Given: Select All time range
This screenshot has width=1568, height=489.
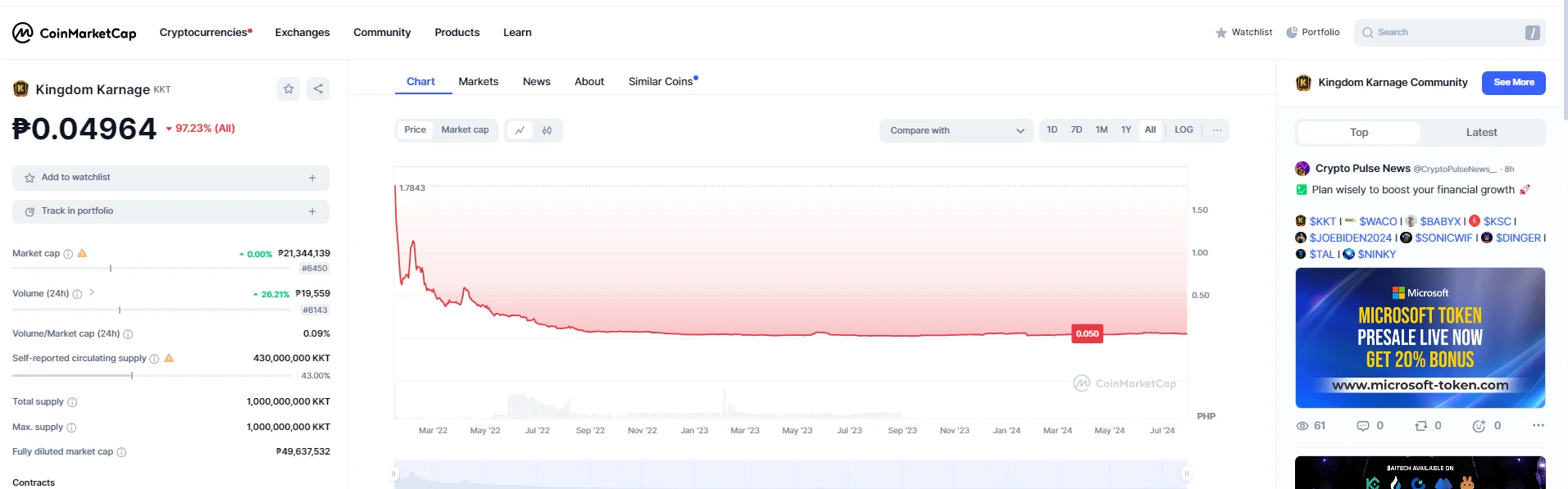Looking at the screenshot, I should point(1151,130).
